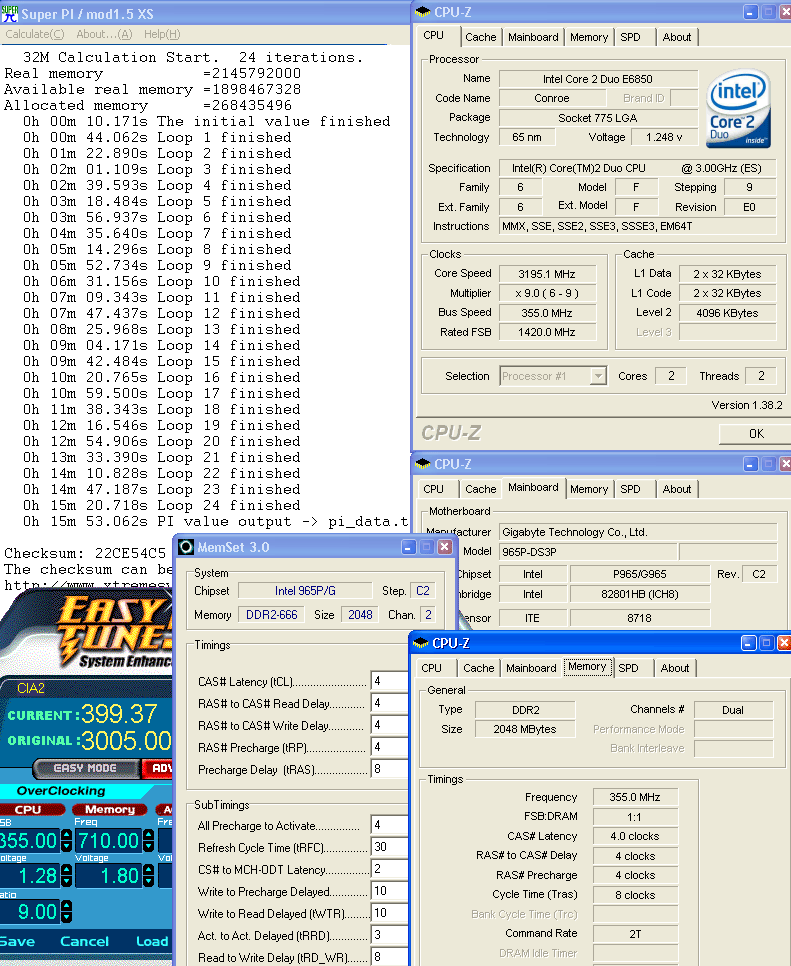Click the Super PI icon in title bar

[9, 12]
